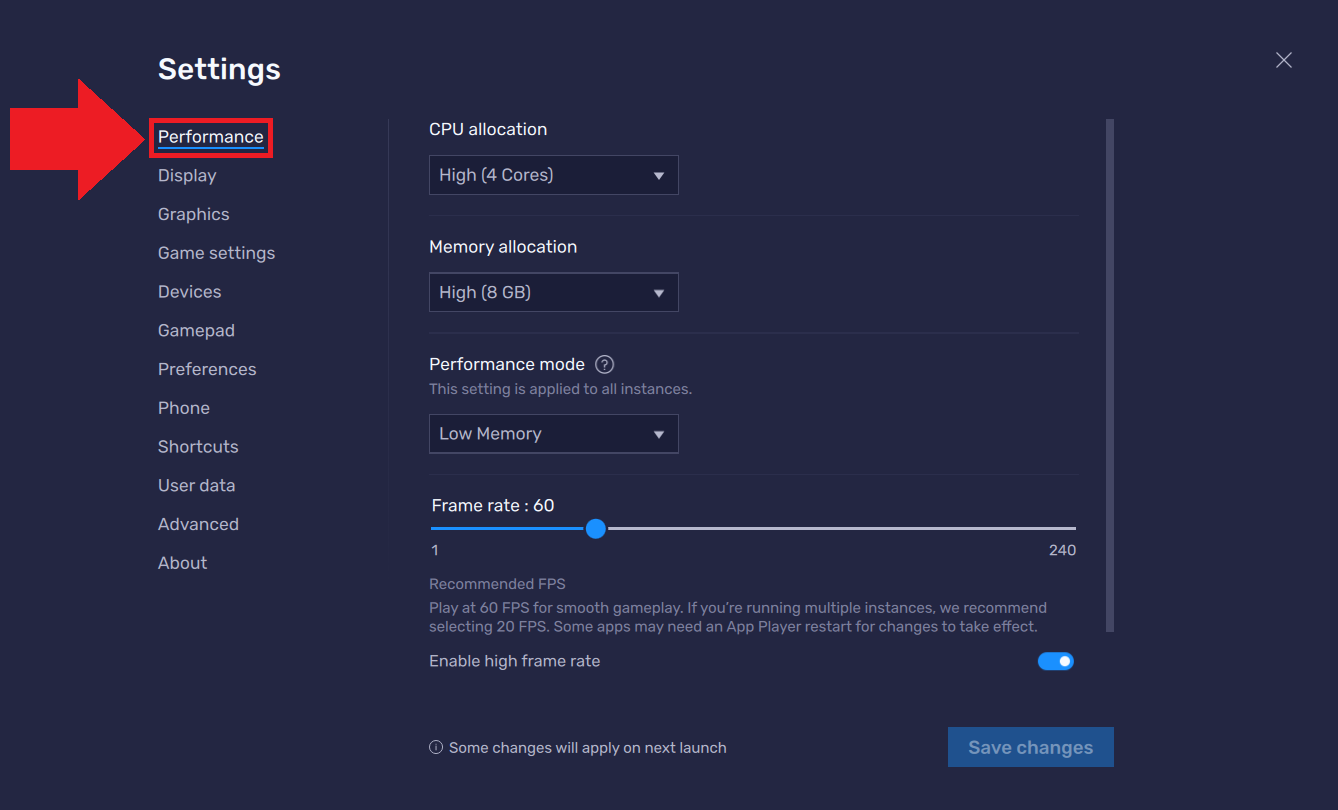Viewport: 1338px width, 810px height.
Task: Close the Settings window with X
Action: (1284, 60)
